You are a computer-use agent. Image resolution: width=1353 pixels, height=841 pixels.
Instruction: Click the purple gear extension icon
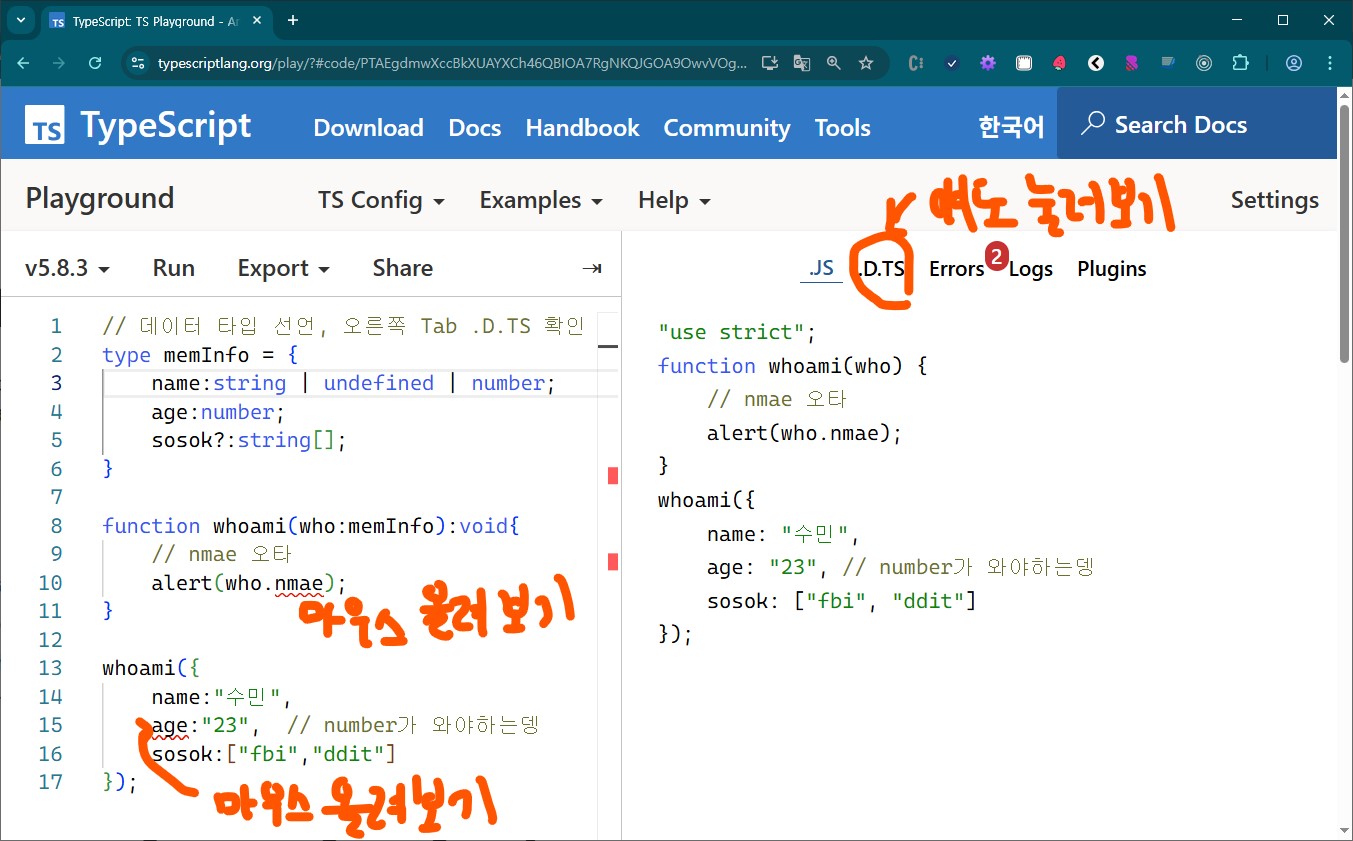(988, 63)
